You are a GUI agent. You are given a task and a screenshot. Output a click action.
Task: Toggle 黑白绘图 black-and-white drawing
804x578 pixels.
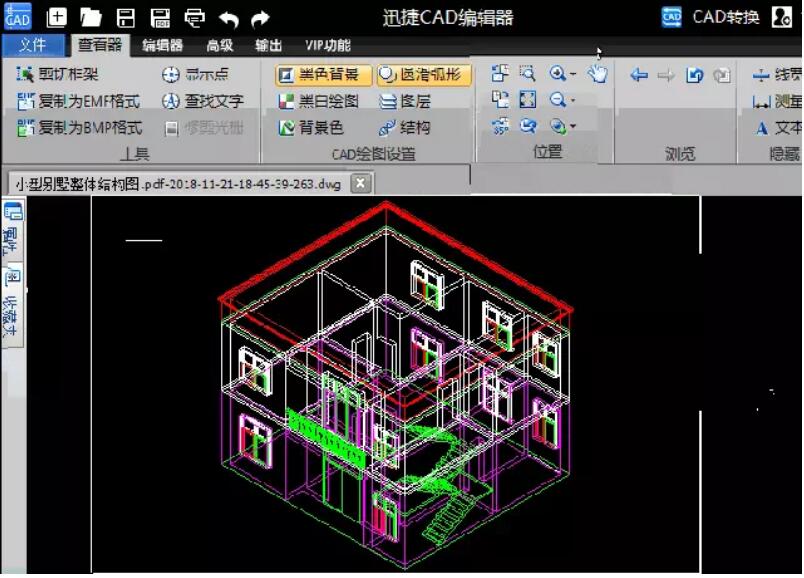click(x=318, y=101)
